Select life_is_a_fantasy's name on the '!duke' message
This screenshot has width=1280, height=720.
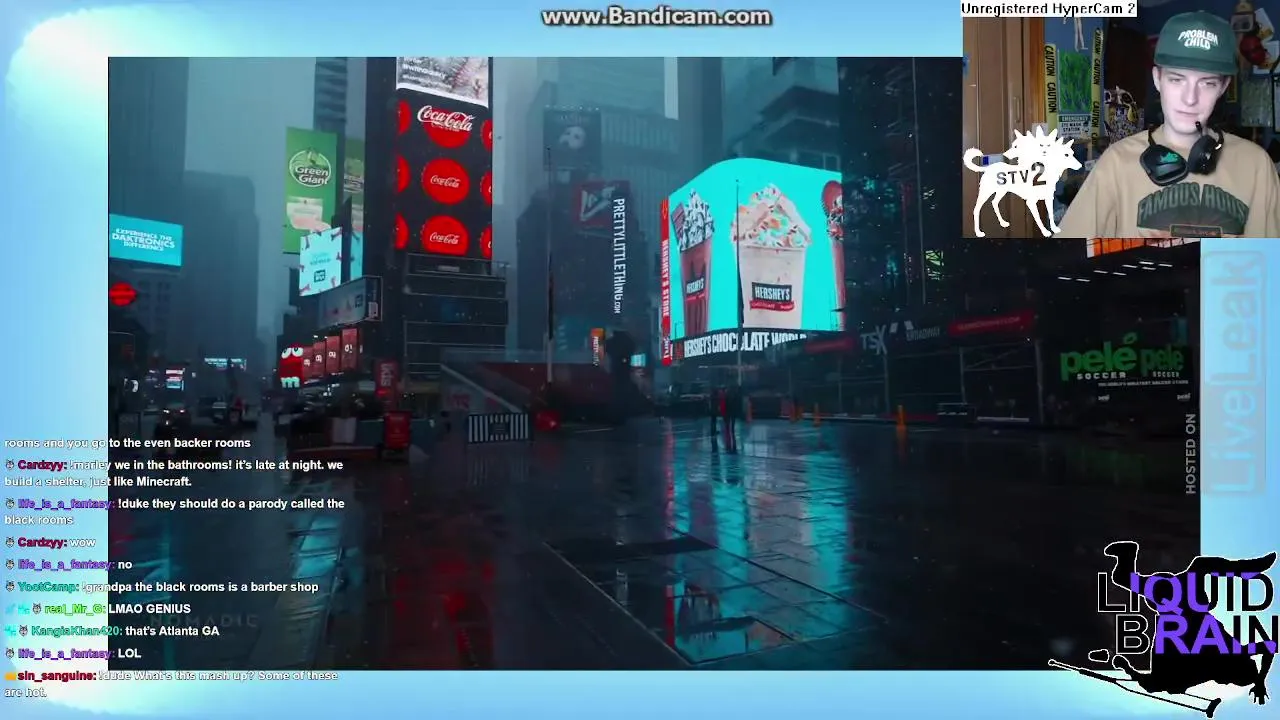coord(65,504)
